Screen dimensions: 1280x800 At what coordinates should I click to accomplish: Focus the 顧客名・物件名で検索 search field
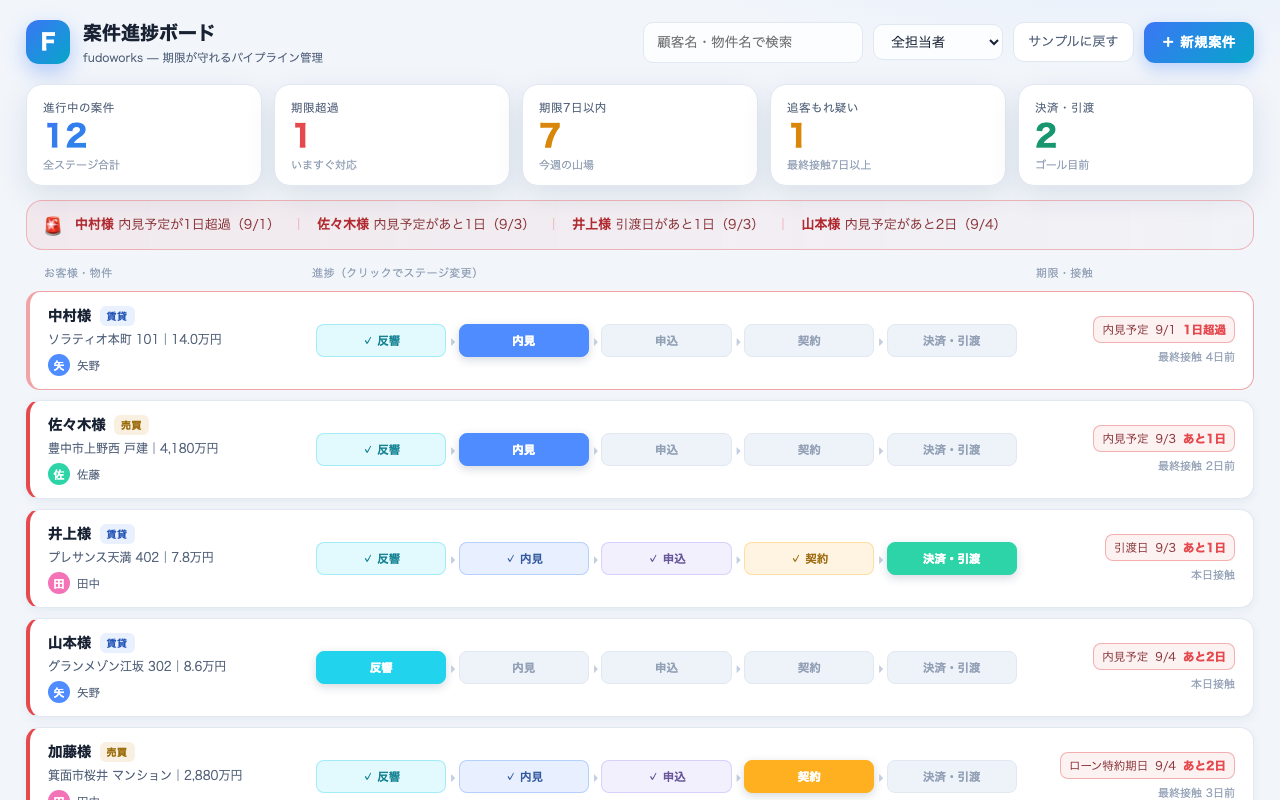[x=753, y=42]
